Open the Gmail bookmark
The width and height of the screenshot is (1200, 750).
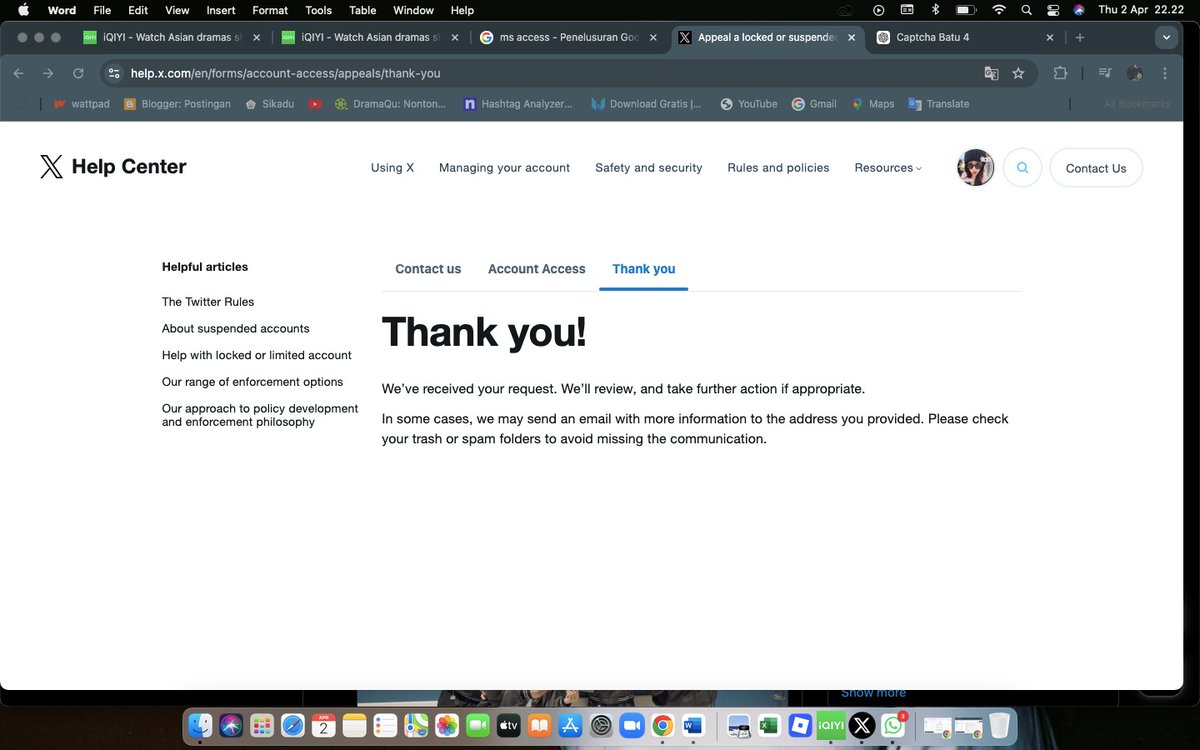coord(814,104)
